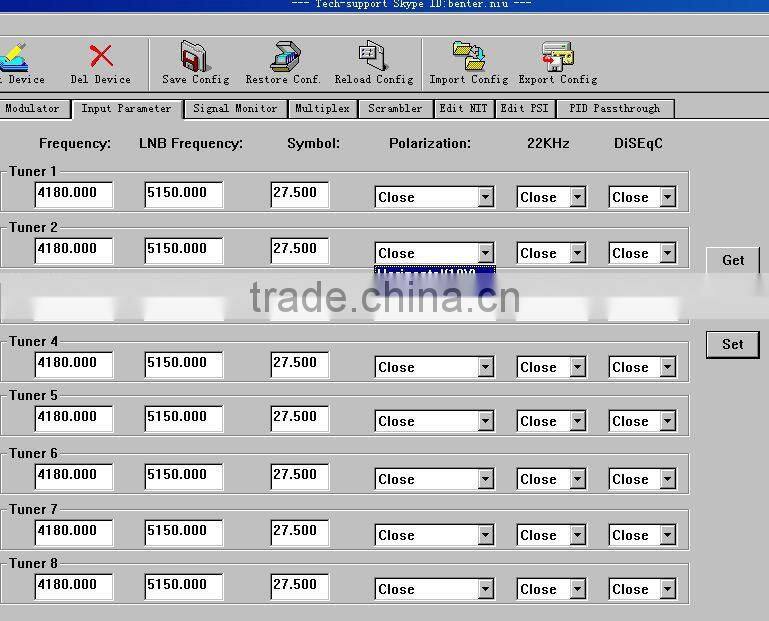Open Tuner 2 DiSEqC dropdown
This screenshot has height=621, width=769.
667,254
